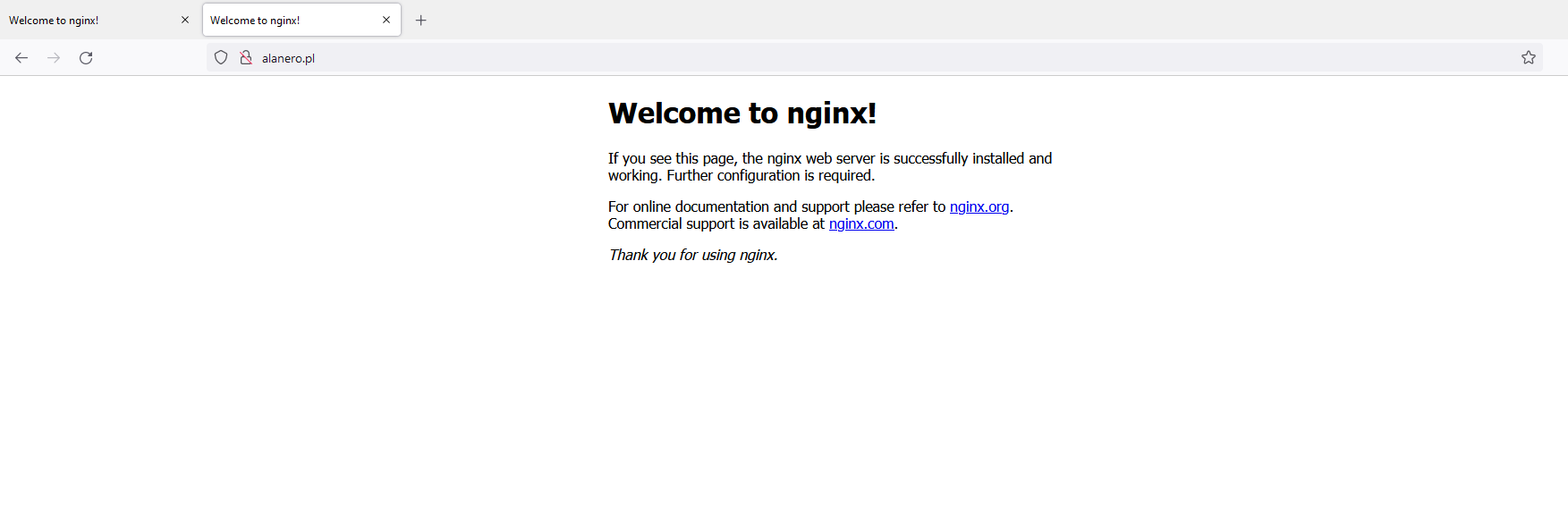Click the forward navigation arrow
Screen dimensions: 1568x505
pyautogui.click(x=54, y=58)
